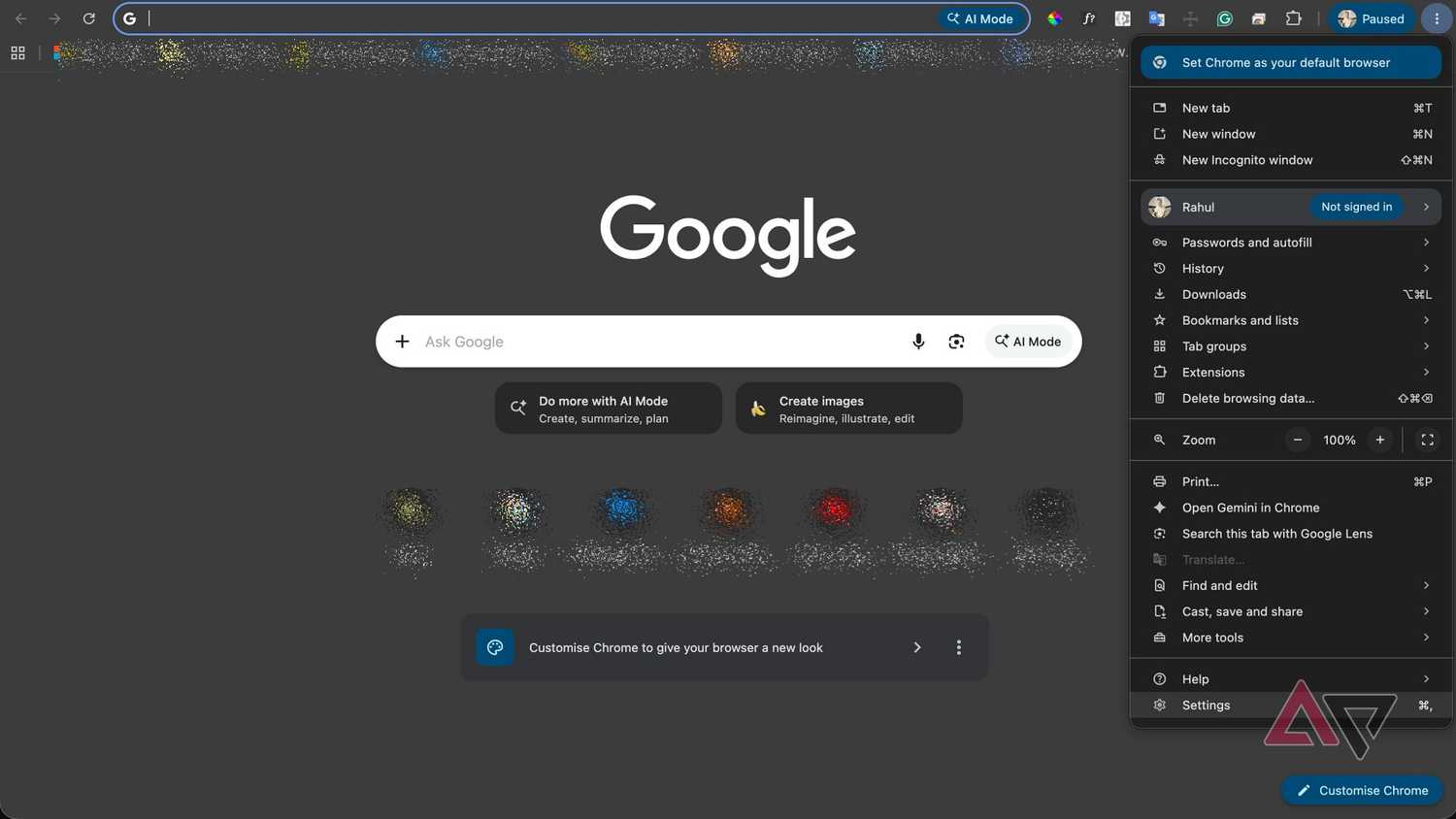Image resolution: width=1456 pixels, height=819 pixels.
Task: Expand the More tools submenu
Action: [x=1291, y=638]
